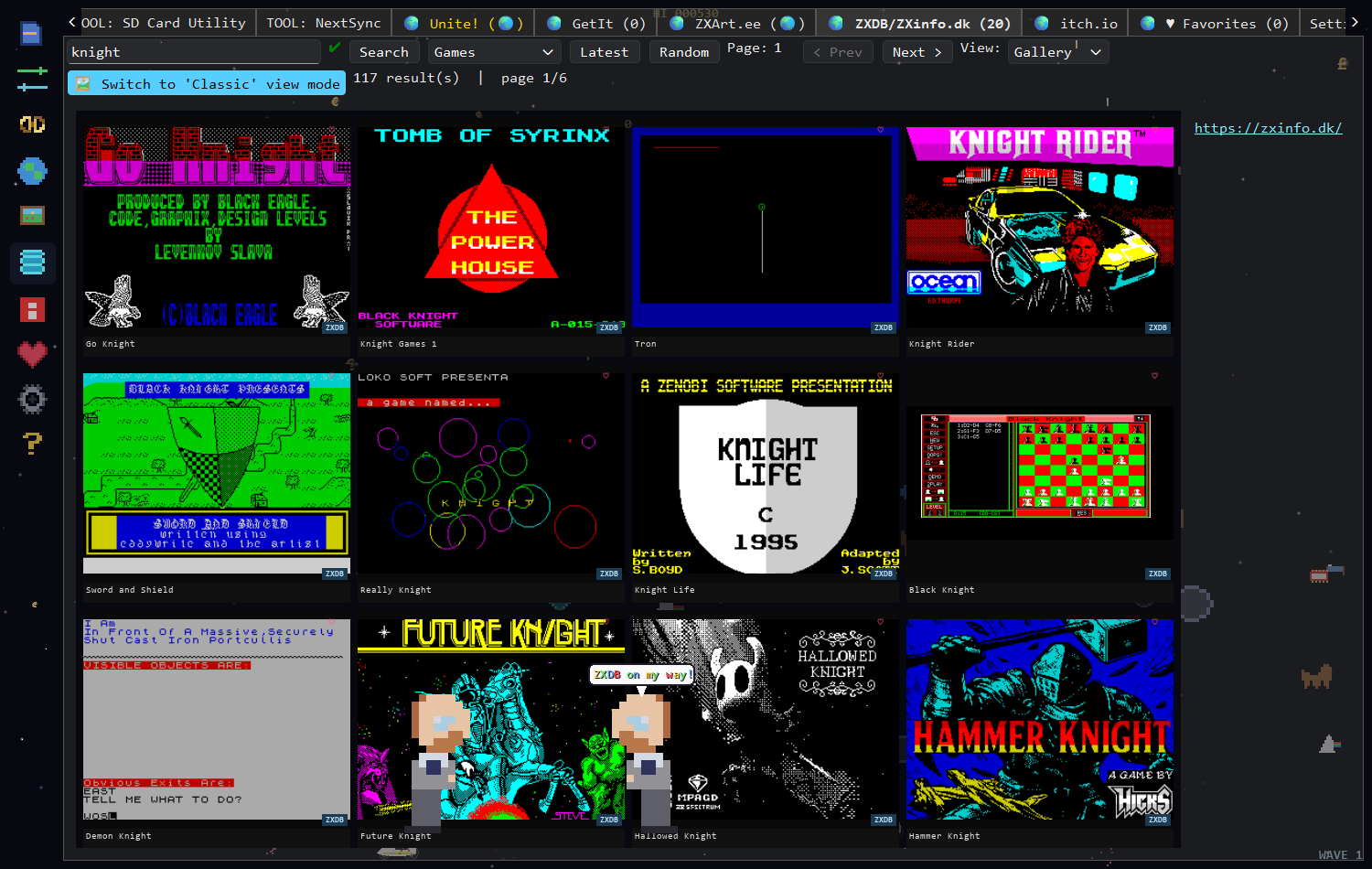Image resolution: width=1372 pixels, height=869 pixels.
Task: Open the https://zxinfo.dk/ link
Action: (1268, 128)
